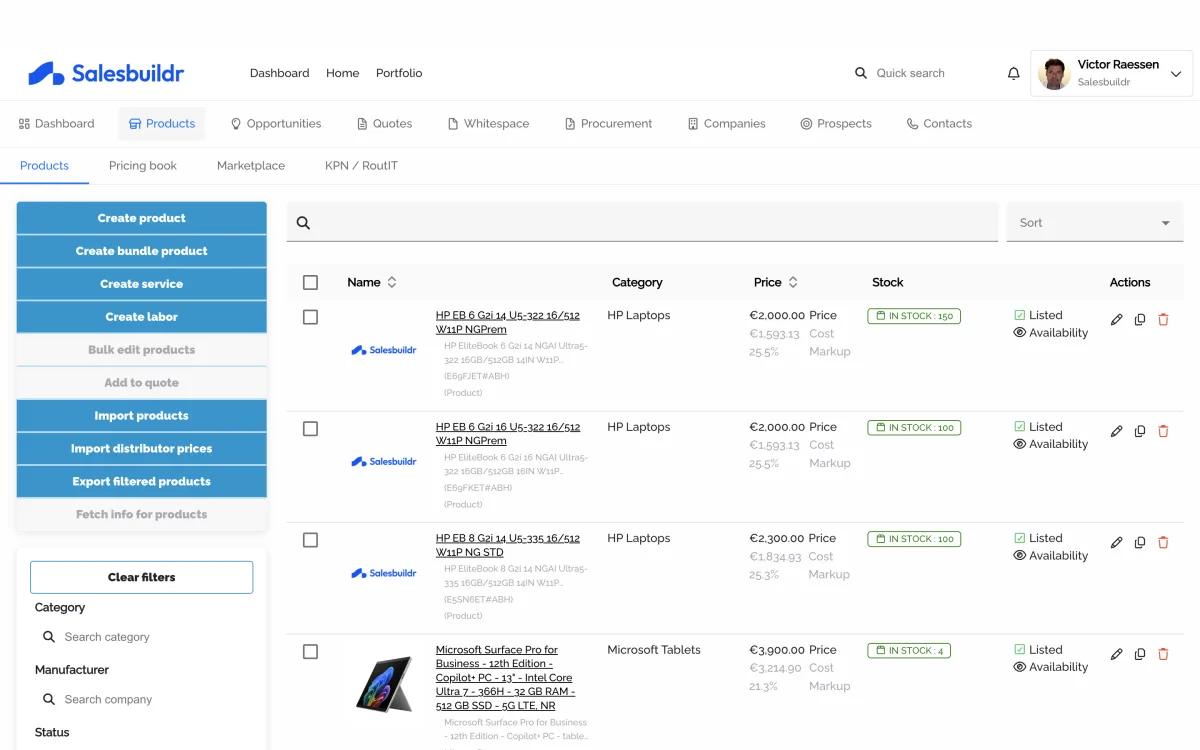Check the HP EB 8 G2i 14 row checkbox
This screenshot has width=1200, height=750.
(310, 540)
